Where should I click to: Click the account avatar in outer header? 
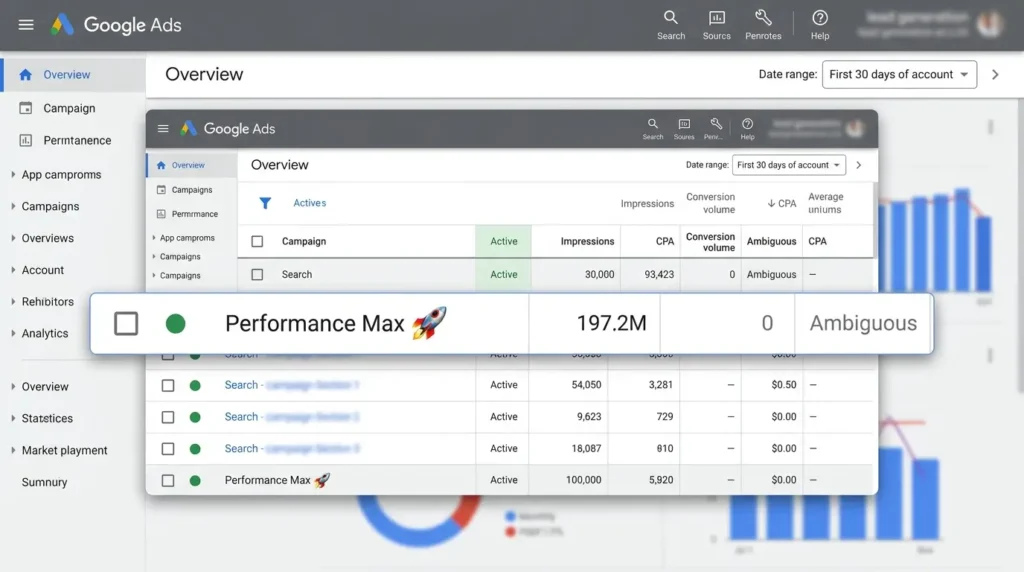(990, 25)
